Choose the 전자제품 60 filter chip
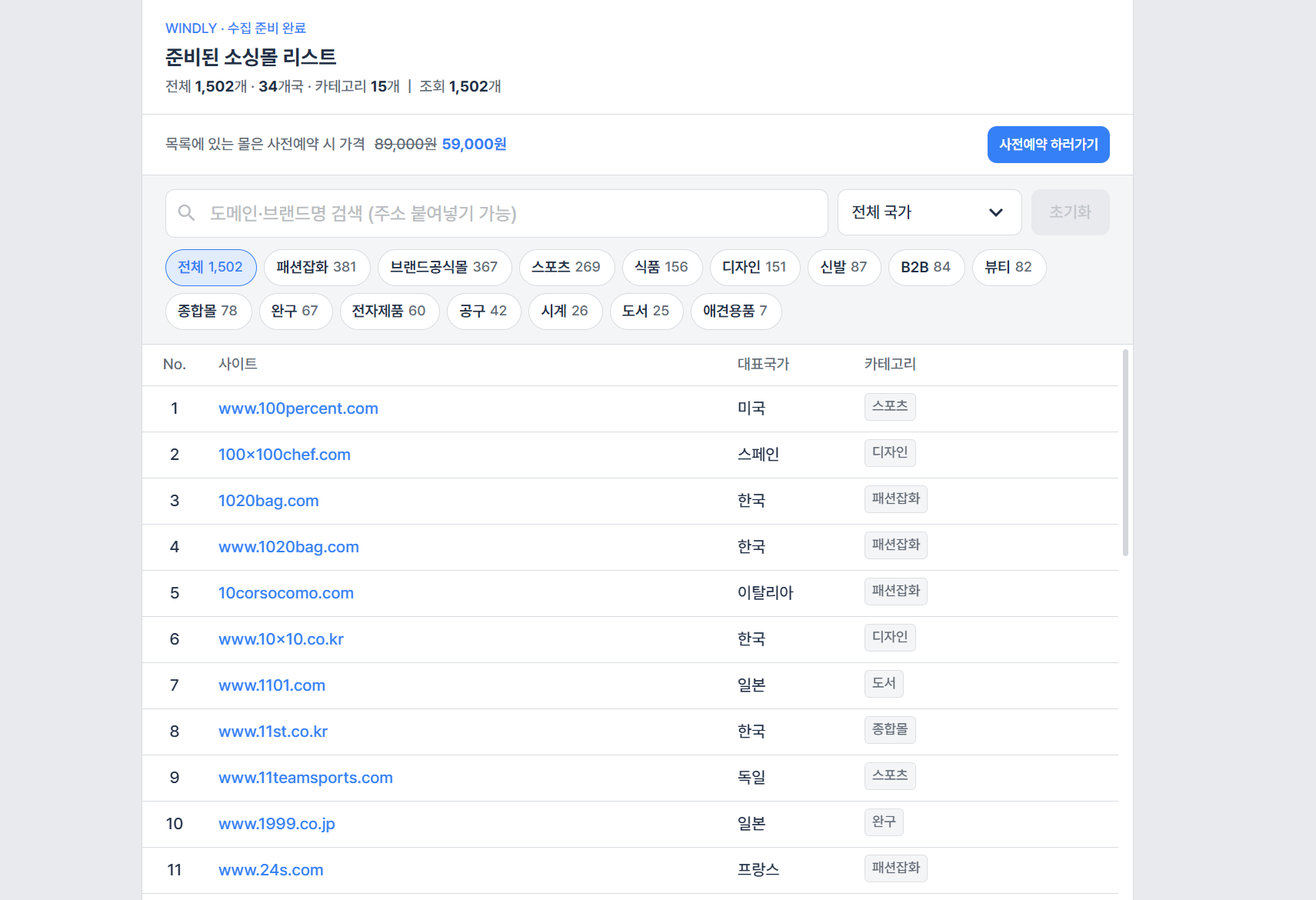The height and width of the screenshot is (900, 1316). point(389,312)
